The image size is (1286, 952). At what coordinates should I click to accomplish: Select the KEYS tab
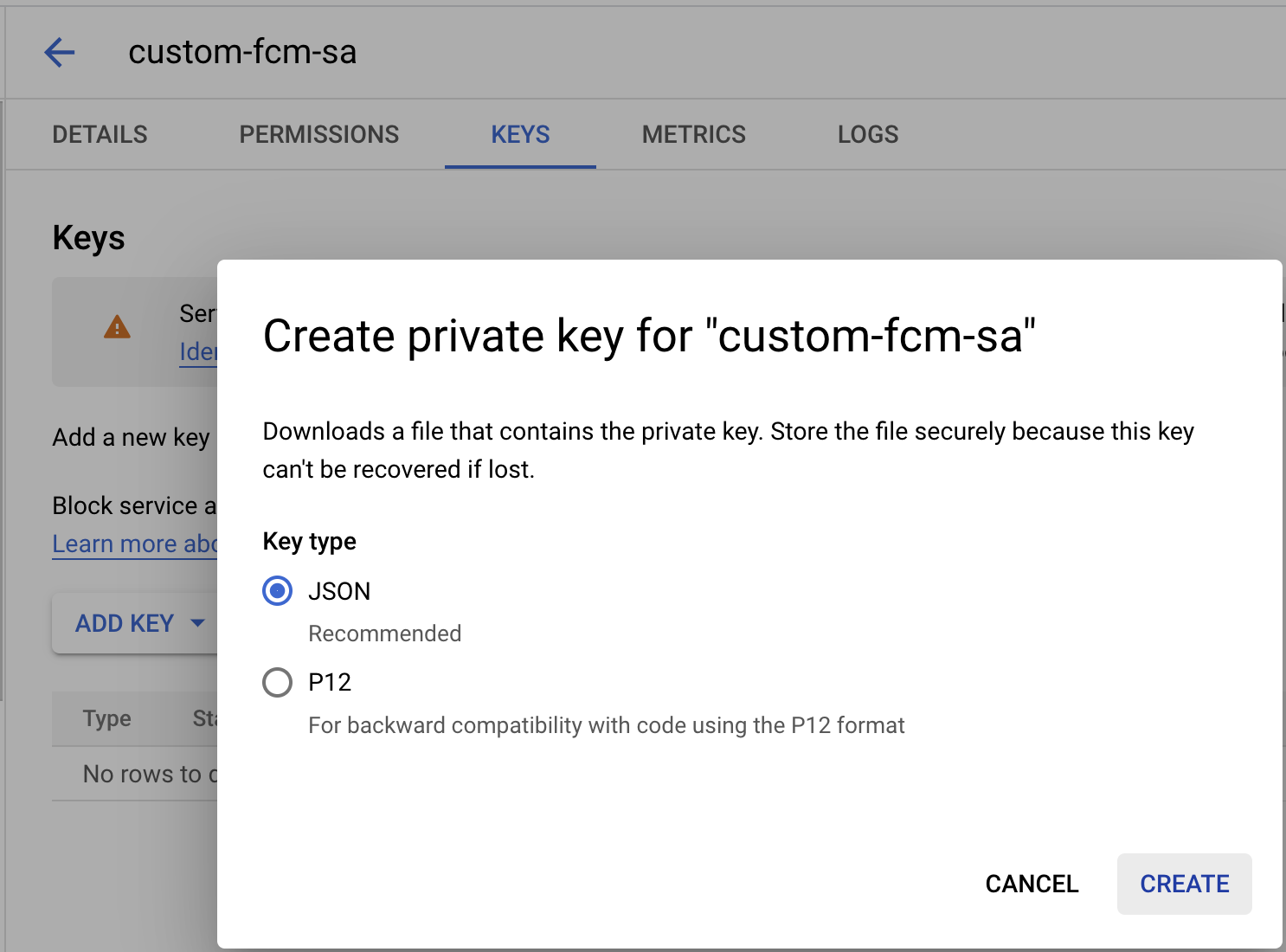[520, 135]
